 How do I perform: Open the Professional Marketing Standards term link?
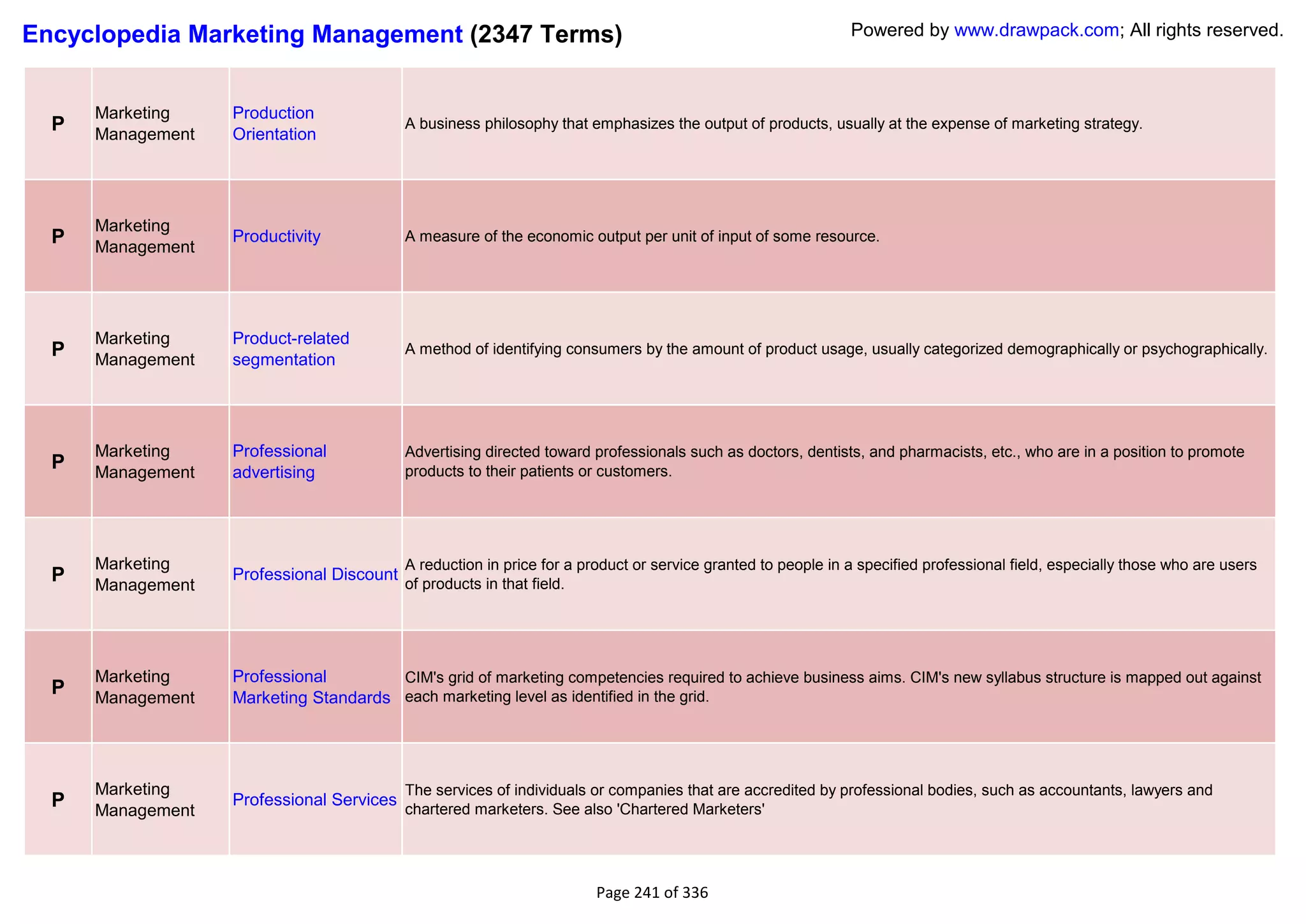(311, 687)
